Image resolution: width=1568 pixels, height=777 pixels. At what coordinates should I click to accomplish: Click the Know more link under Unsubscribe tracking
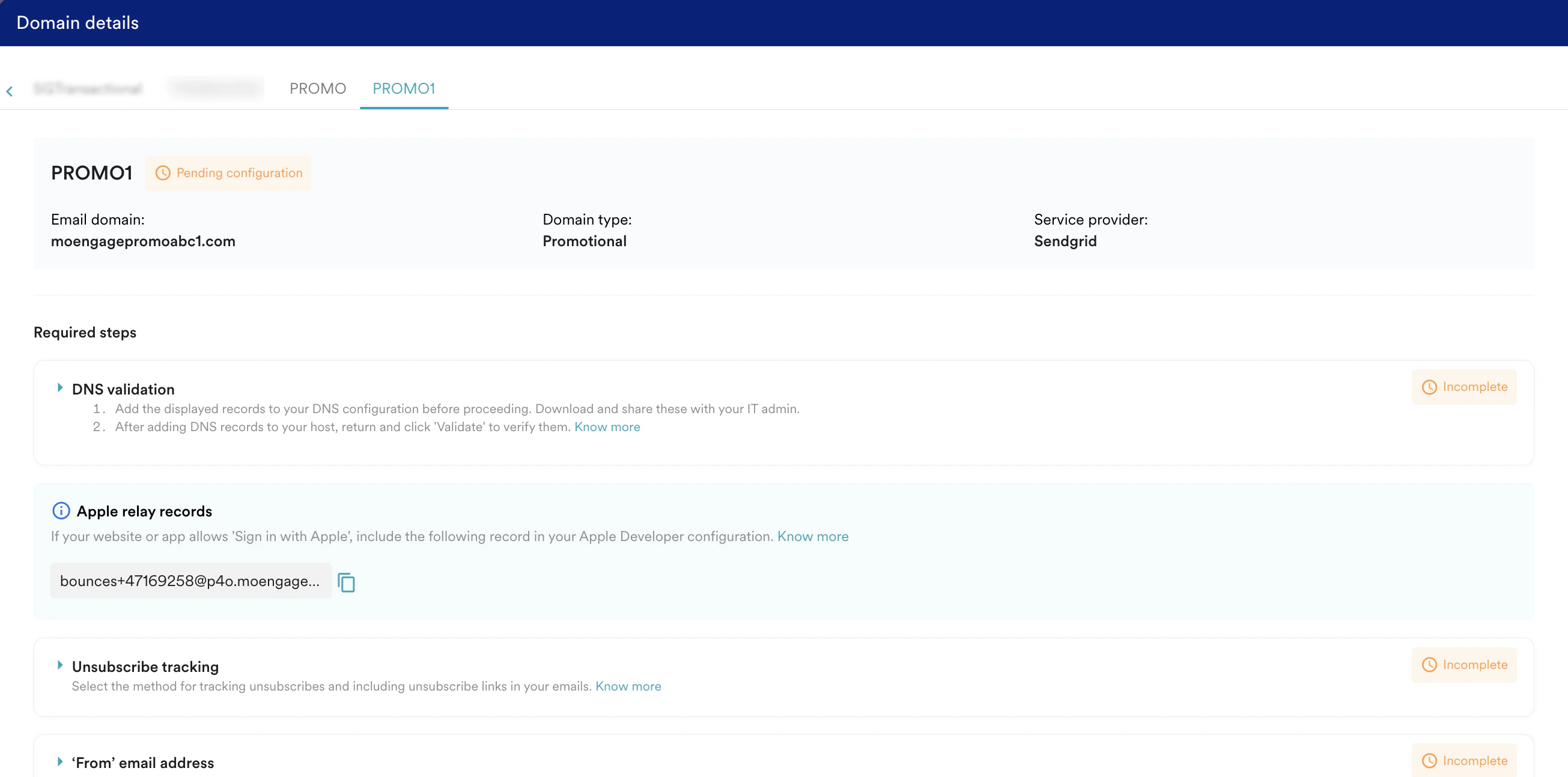628,686
